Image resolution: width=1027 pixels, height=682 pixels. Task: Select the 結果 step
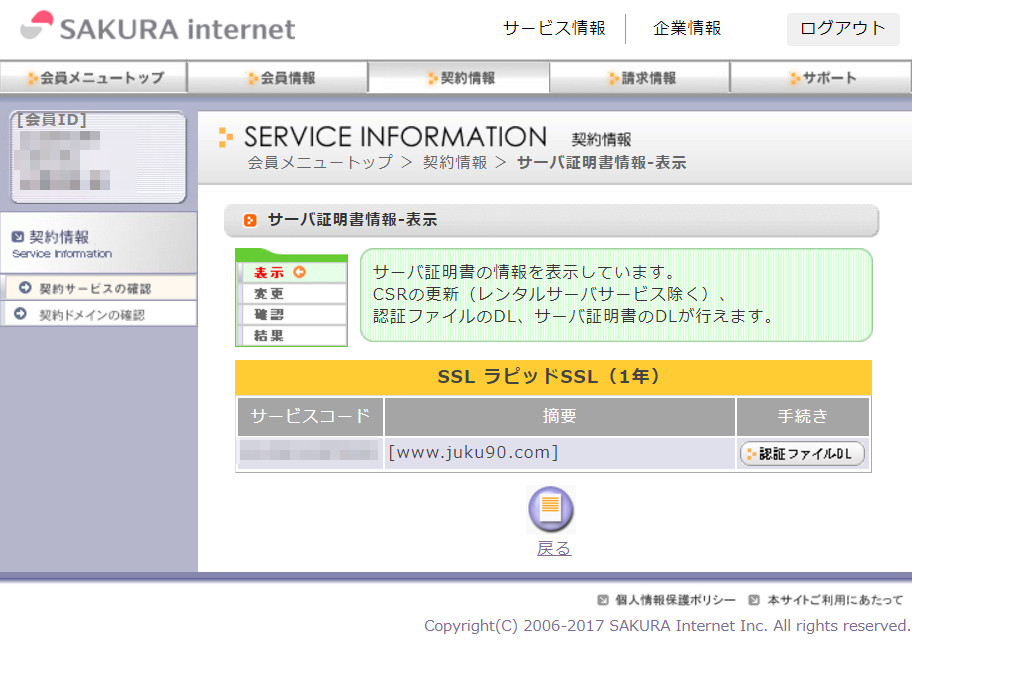(x=293, y=335)
